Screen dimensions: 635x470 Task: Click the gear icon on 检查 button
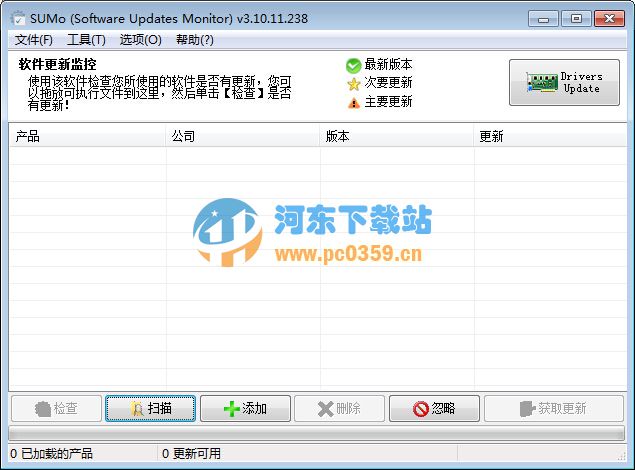coord(43,408)
